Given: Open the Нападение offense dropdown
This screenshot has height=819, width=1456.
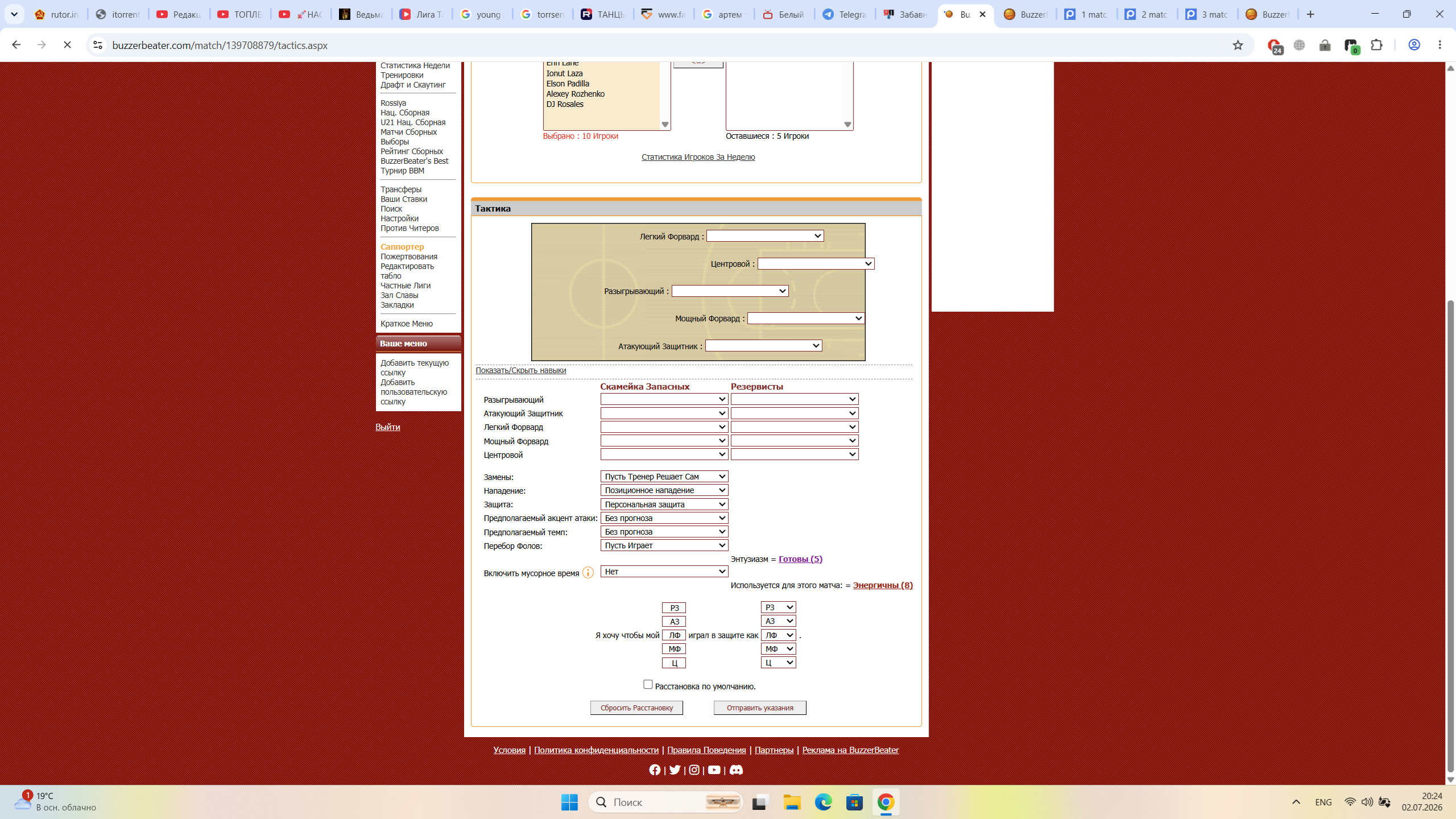Looking at the screenshot, I should (x=664, y=490).
